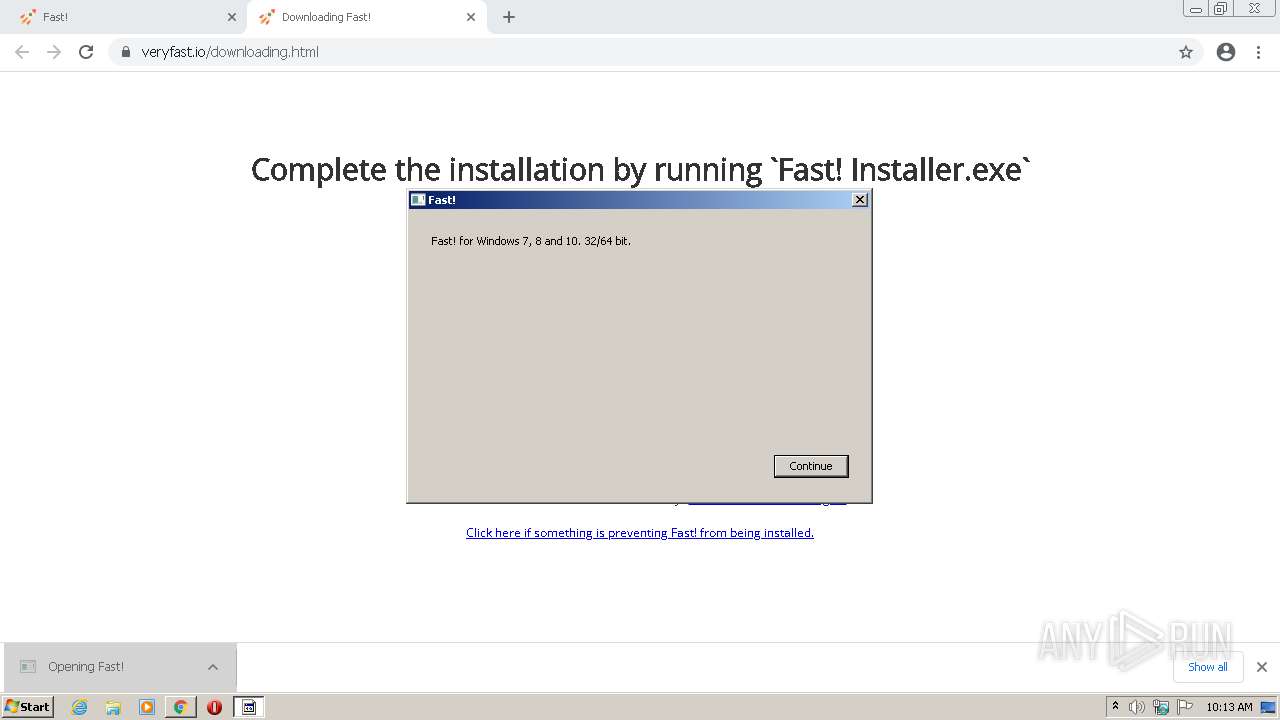The image size is (1280, 720).
Task: Open the red Opera taskbar icon
Action: tap(214, 707)
